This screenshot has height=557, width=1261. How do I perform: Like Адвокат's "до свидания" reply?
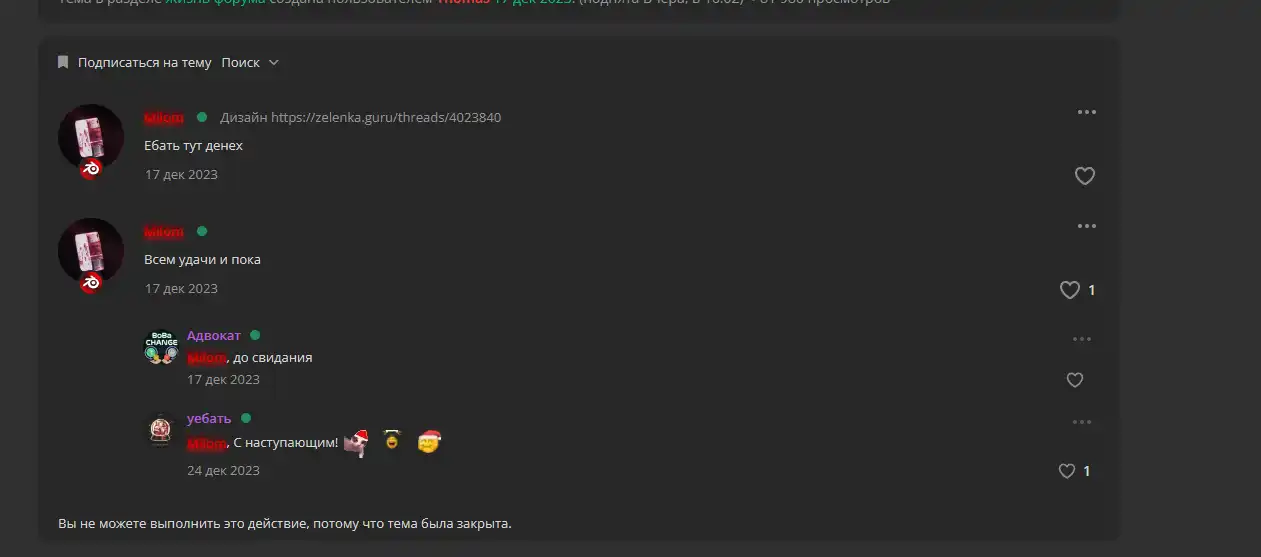point(1075,380)
